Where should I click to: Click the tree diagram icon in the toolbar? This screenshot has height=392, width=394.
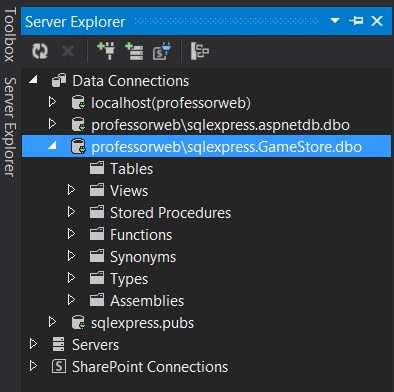click(200, 51)
